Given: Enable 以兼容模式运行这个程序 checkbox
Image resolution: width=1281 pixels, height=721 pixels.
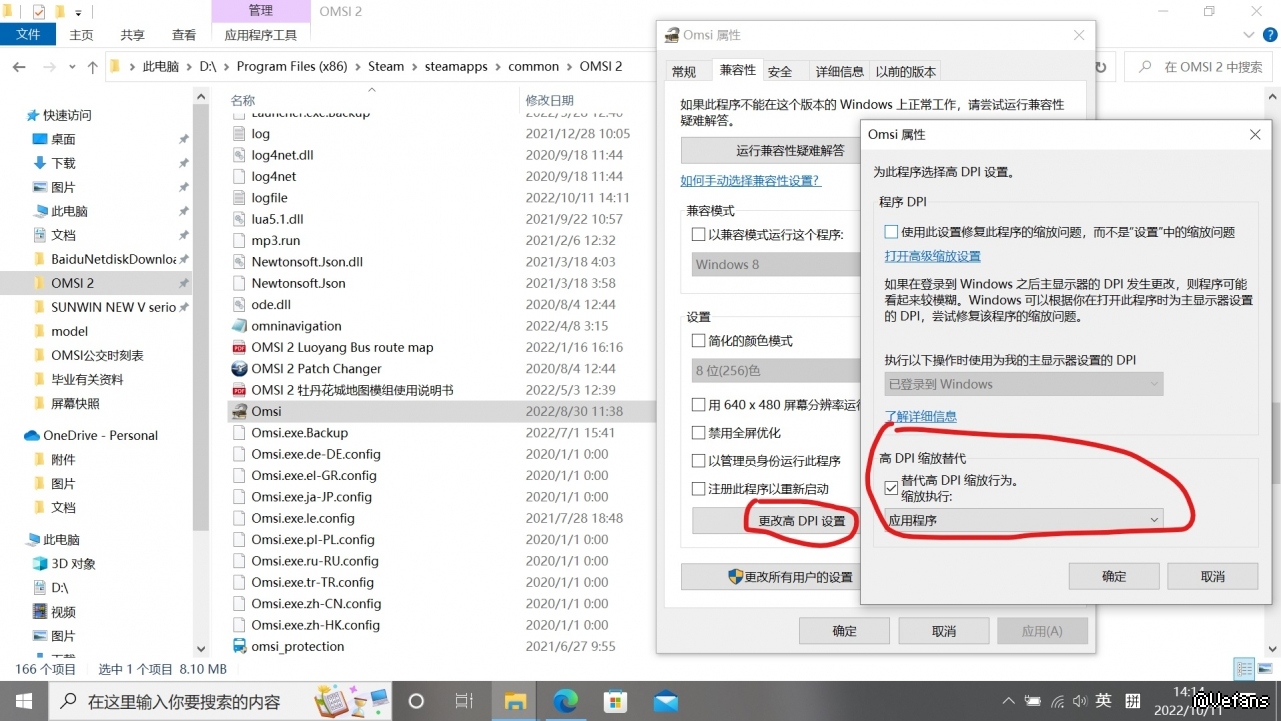Looking at the screenshot, I should click(698, 235).
